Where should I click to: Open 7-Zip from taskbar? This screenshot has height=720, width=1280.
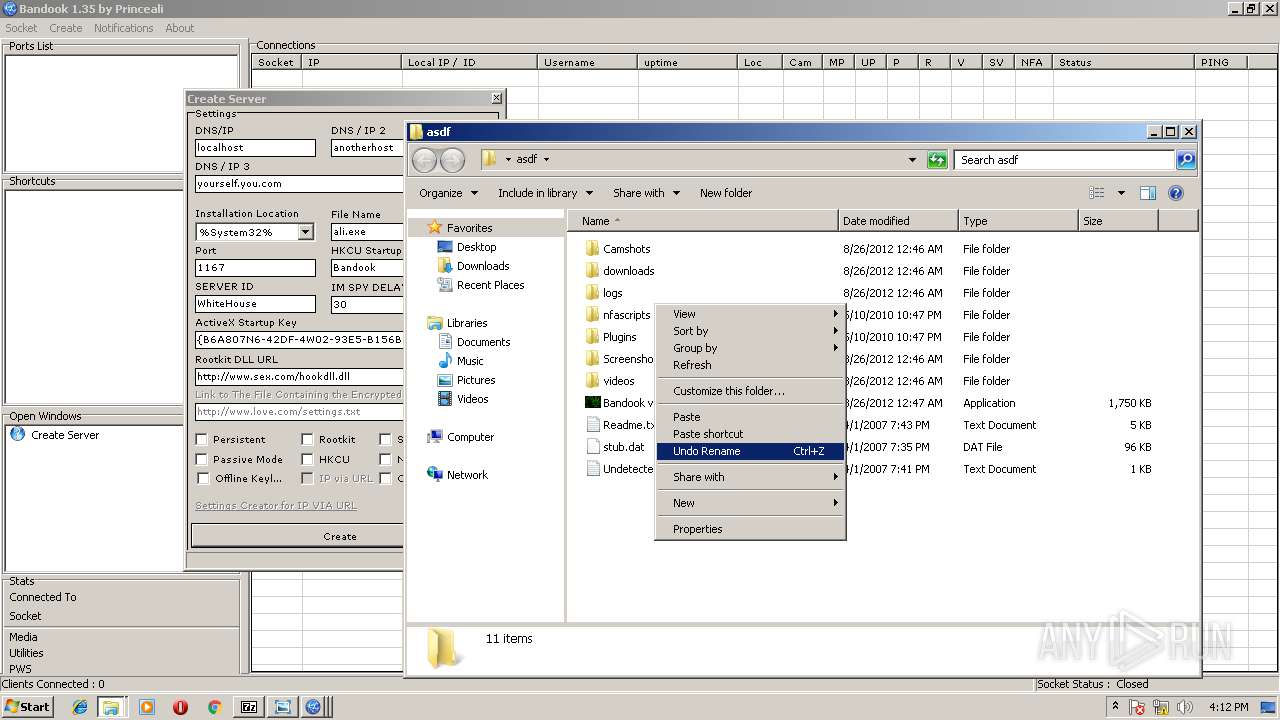point(249,707)
